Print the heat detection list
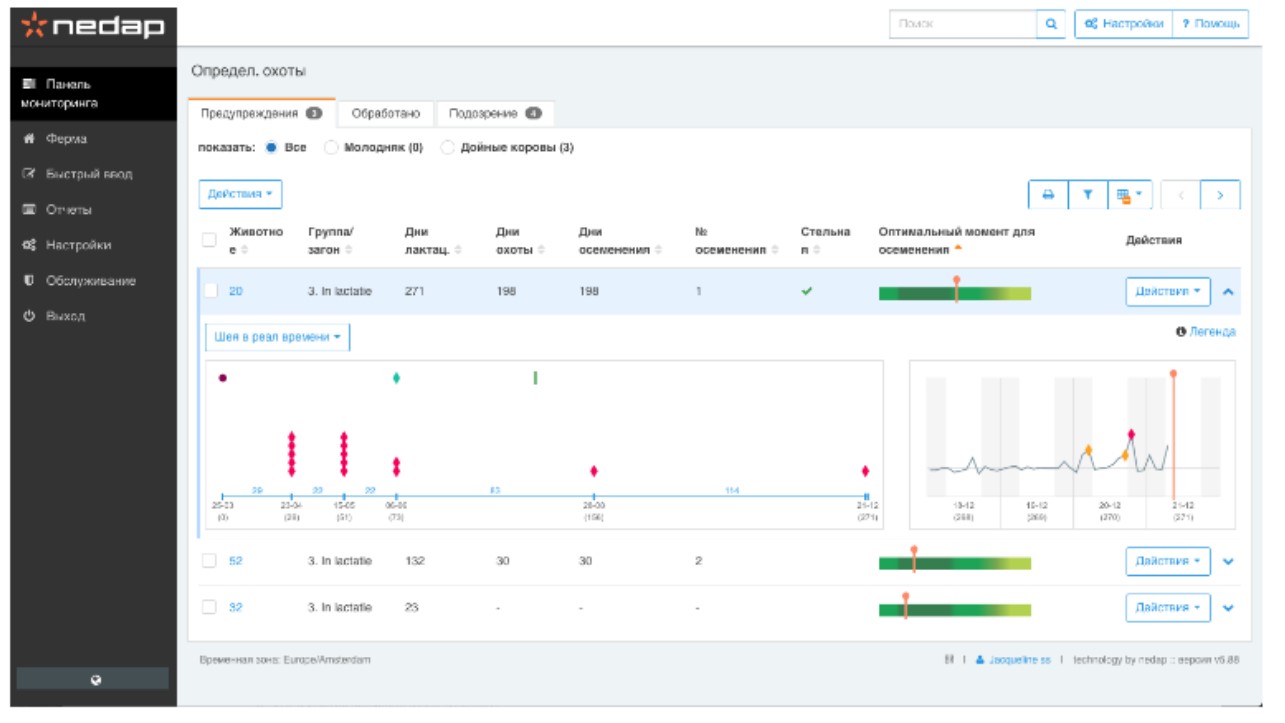The width and height of the screenshot is (1285, 723). click(1048, 195)
